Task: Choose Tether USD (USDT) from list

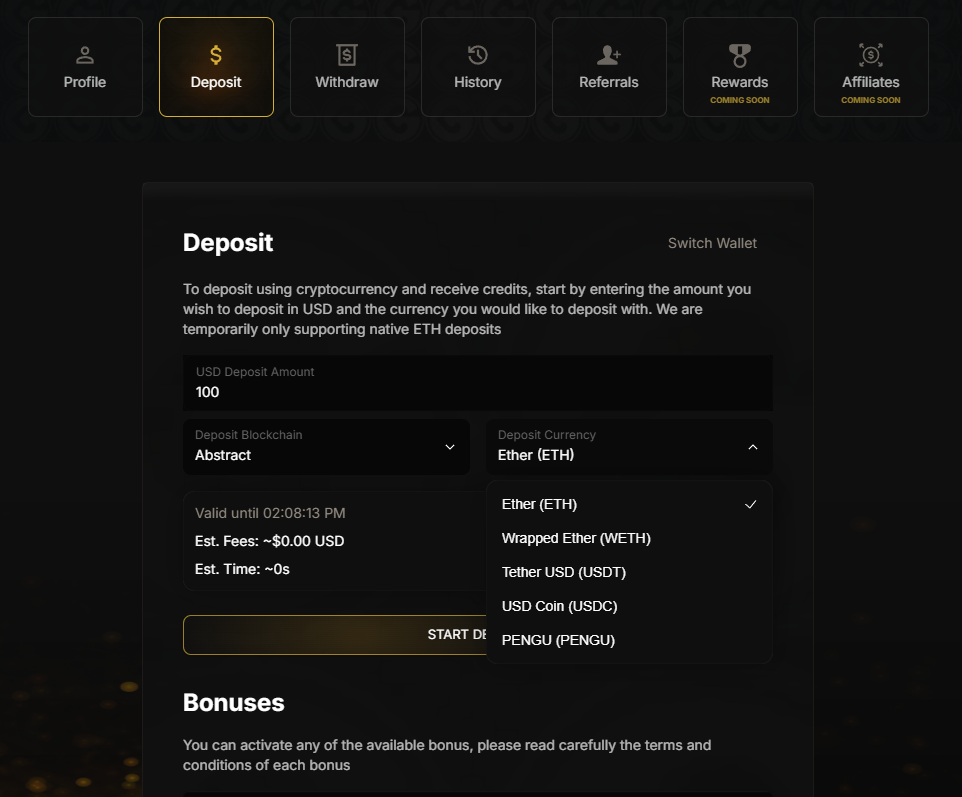Action: point(564,572)
